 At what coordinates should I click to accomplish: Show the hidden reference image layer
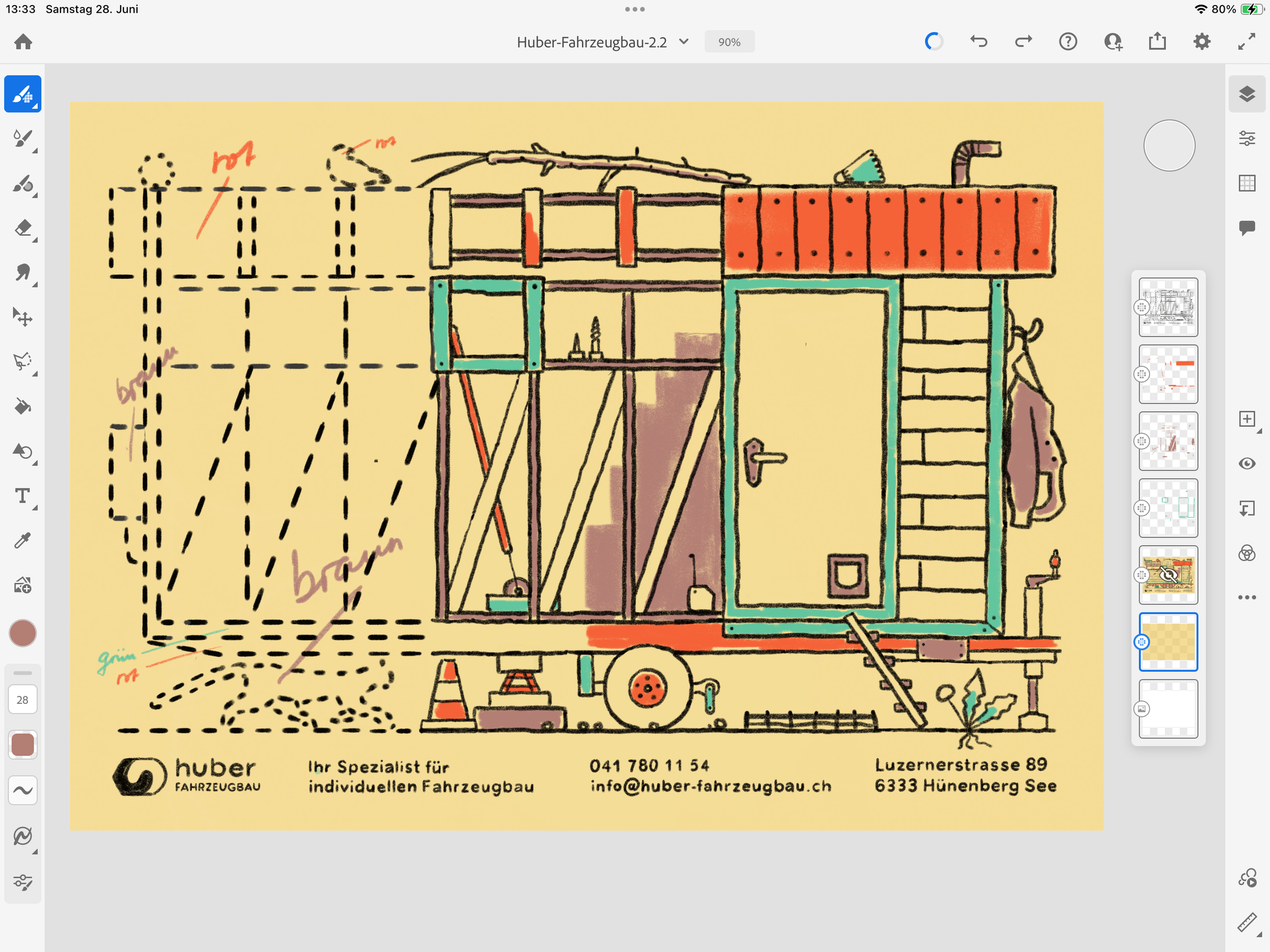[x=1168, y=575]
